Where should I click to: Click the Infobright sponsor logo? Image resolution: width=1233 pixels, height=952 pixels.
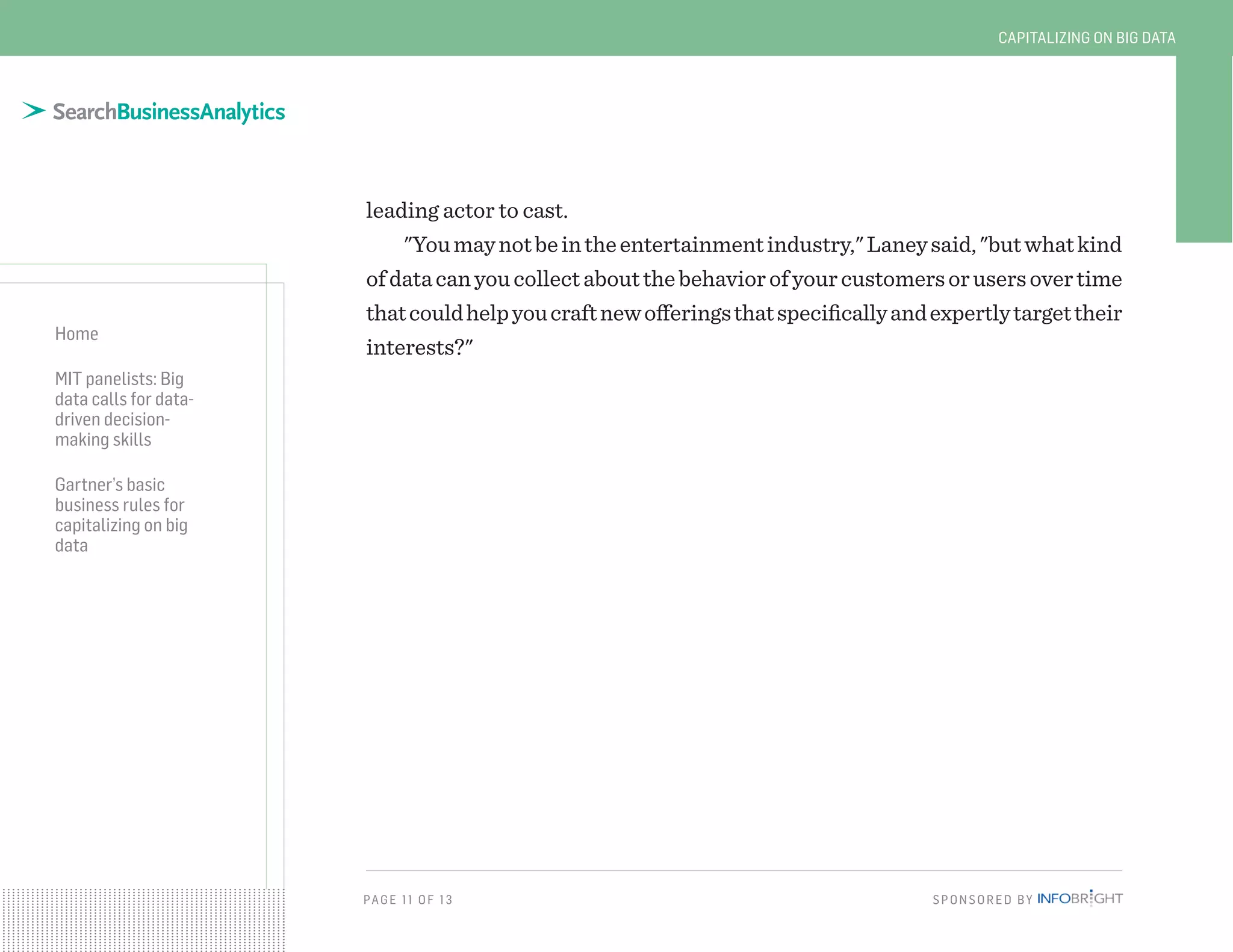pos(1079,898)
